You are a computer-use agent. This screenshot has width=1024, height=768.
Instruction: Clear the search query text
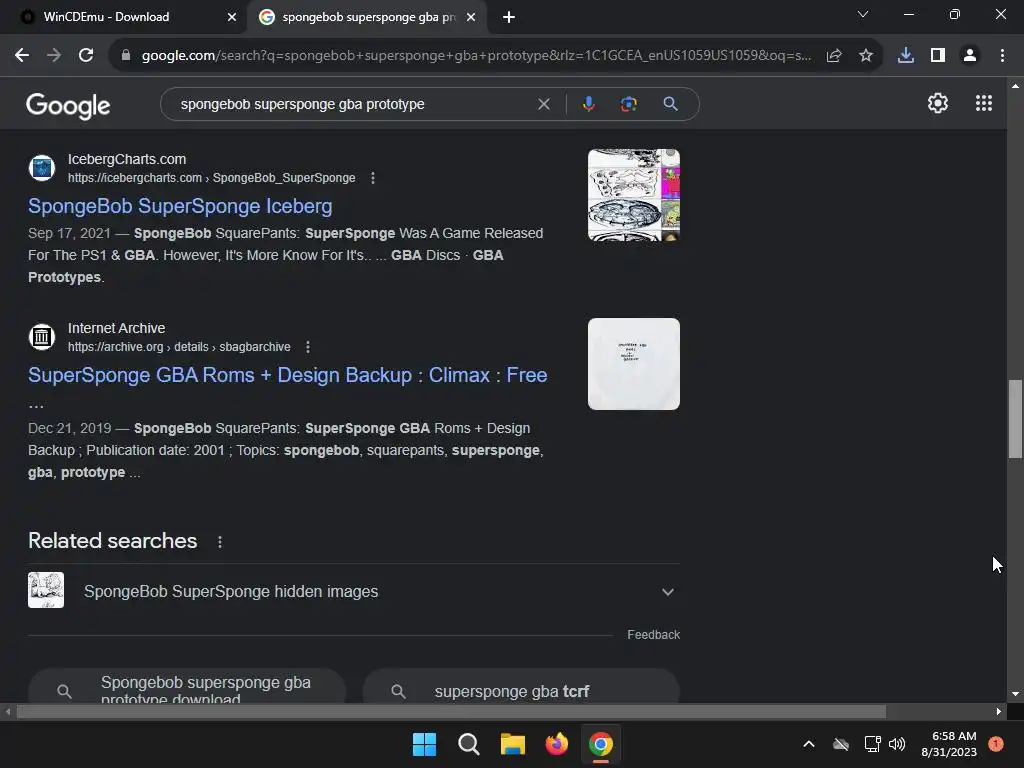[543, 104]
